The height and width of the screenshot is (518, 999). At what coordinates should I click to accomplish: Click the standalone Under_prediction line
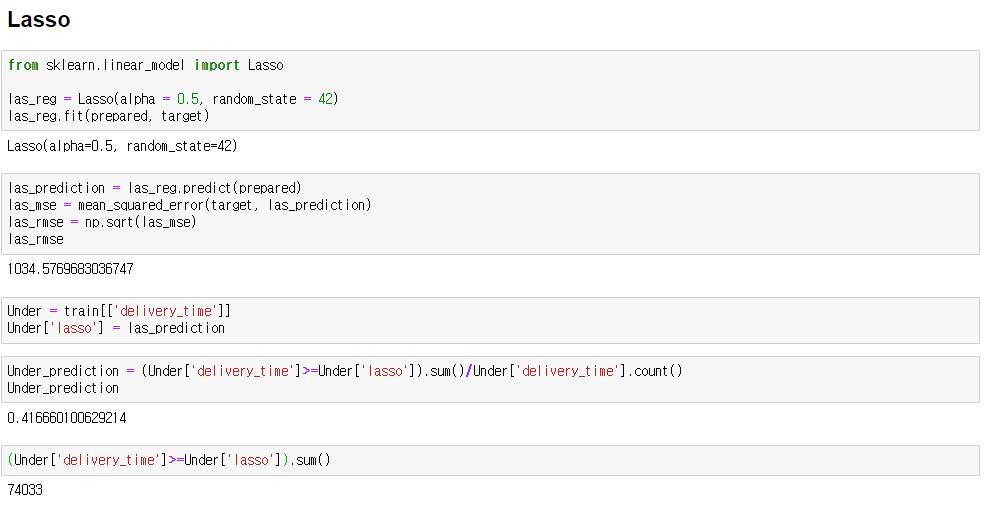click(x=63, y=388)
